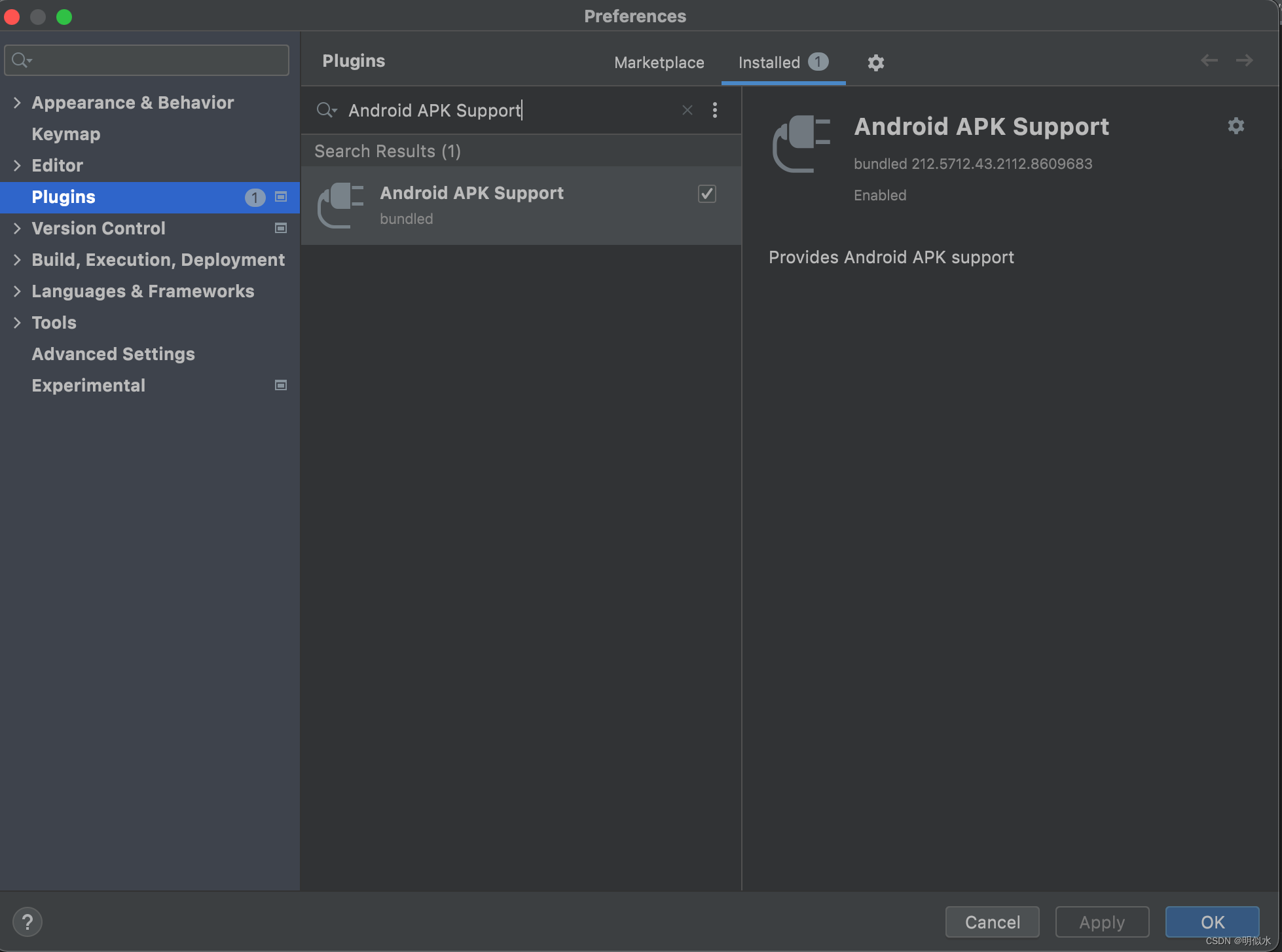Open the three-dot plugin search options menu
This screenshot has width=1282, height=952.
(714, 110)
